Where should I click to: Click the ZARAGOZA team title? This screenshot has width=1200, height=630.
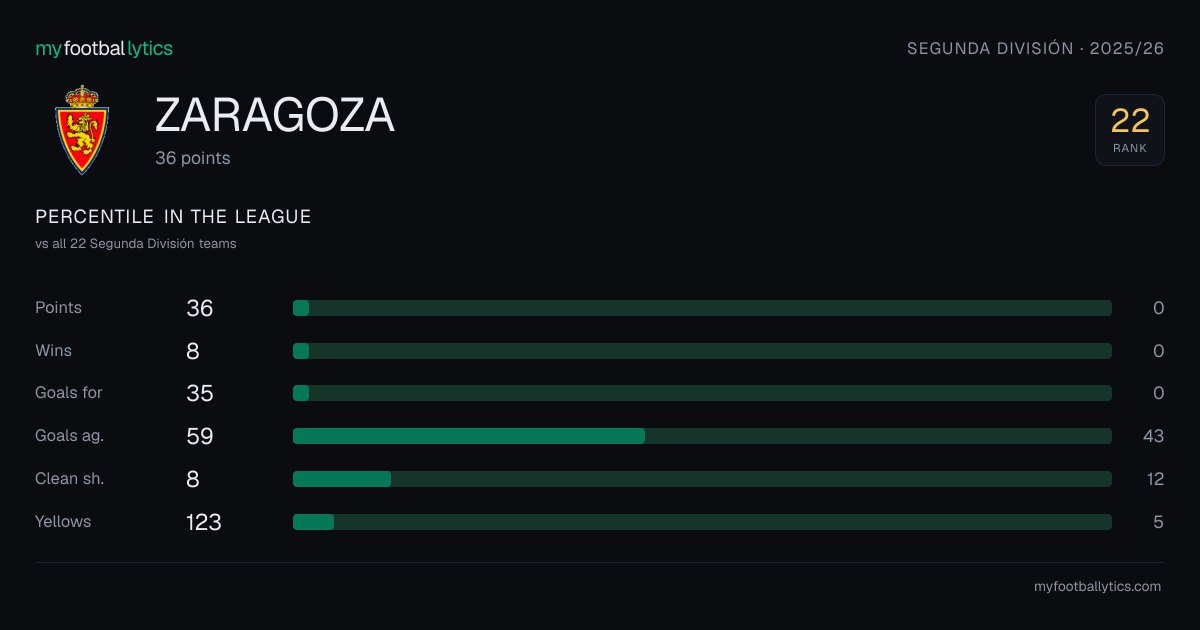[x=275, y=116]
